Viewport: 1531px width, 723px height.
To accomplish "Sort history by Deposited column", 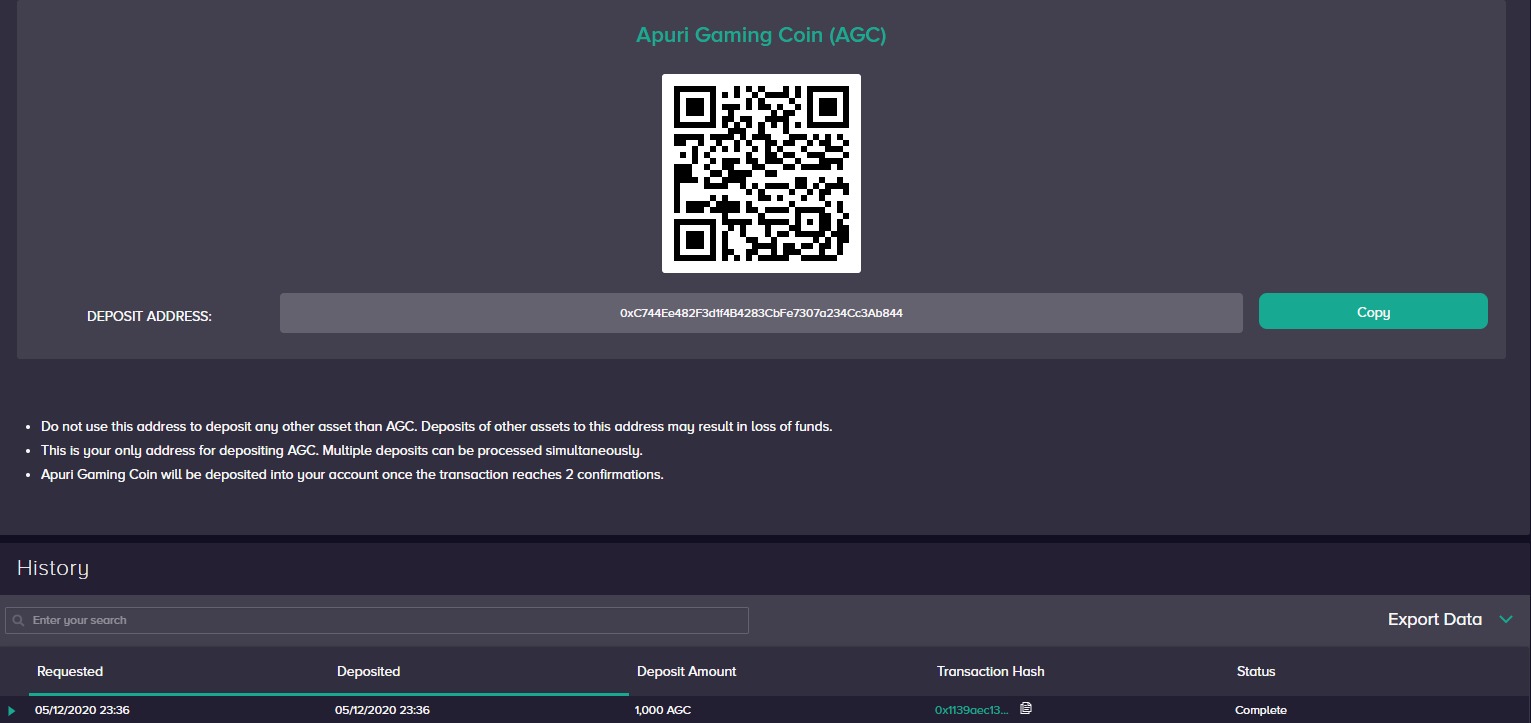I will 368,671.
